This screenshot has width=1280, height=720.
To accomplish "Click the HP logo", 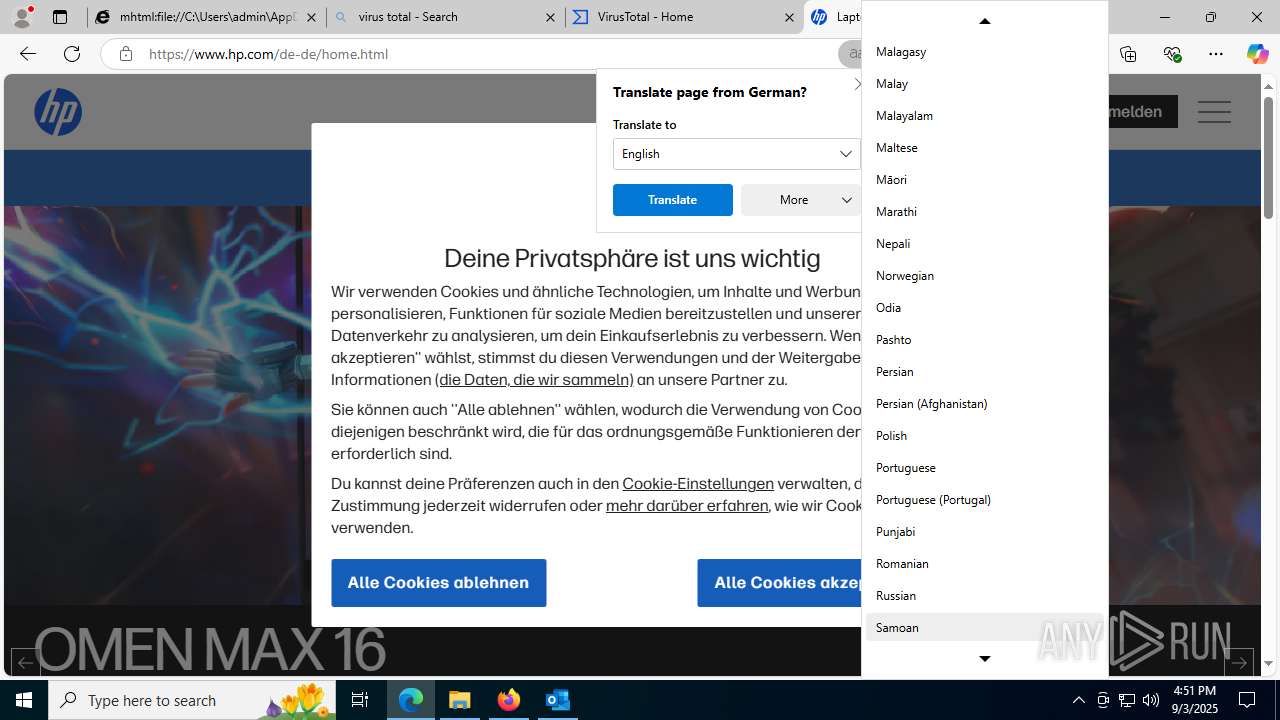I will 58,111.
